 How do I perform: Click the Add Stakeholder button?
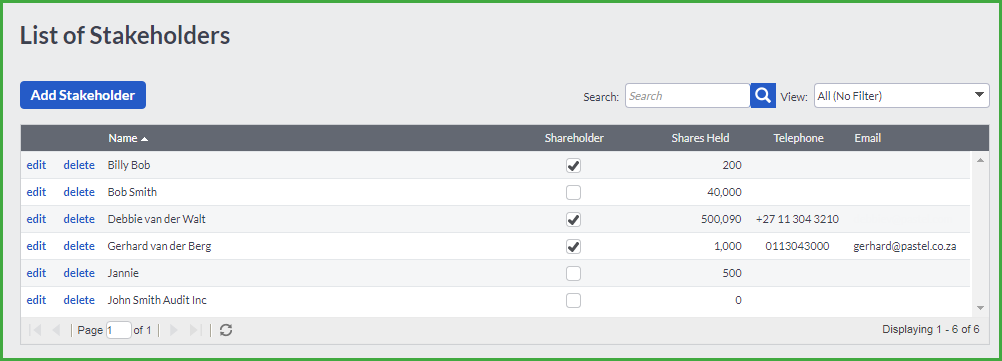[x=83, y=95]
